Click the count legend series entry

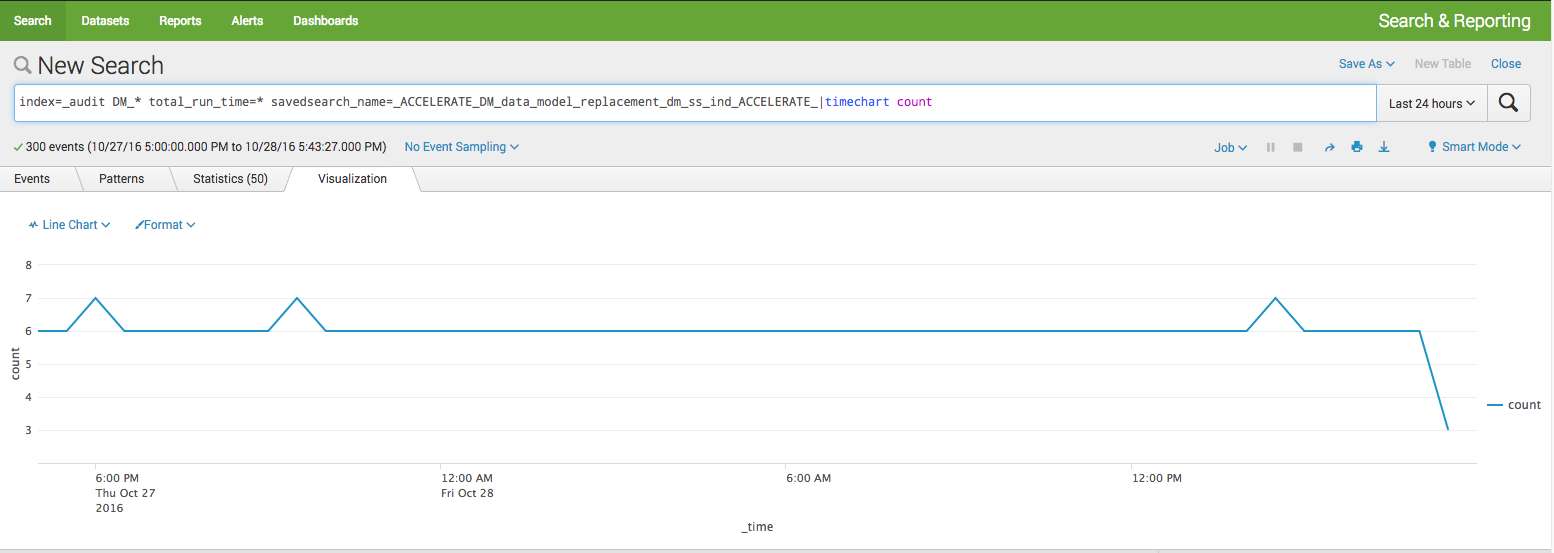(1514, 405)
